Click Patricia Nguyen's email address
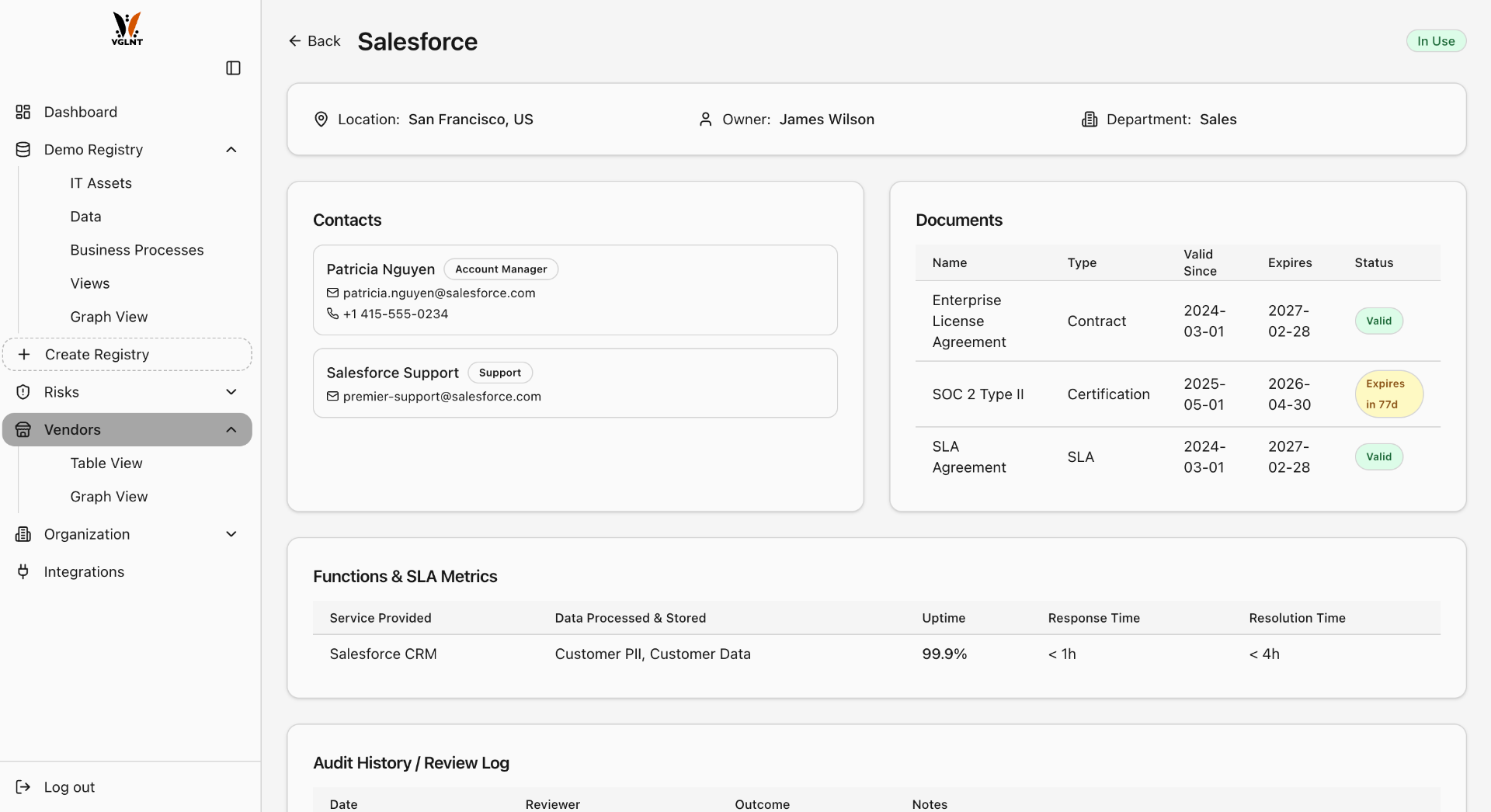1491x812 pixels. point(440,293)
